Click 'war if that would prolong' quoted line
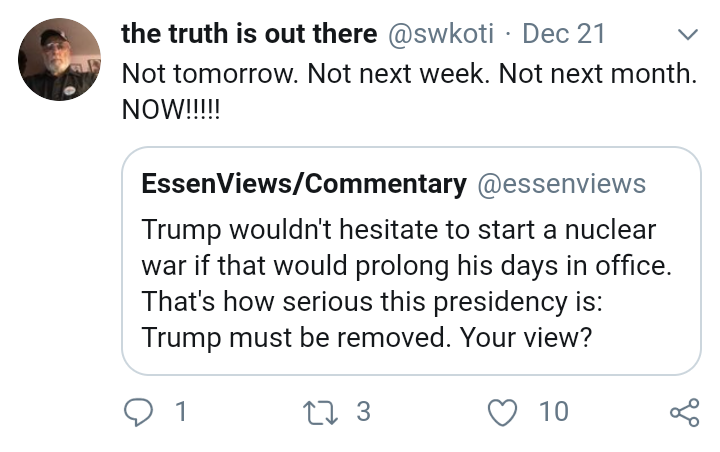Image resolution: width=720 pixels, height=452 pixels. pyautogui.click(x=407, y=266)
